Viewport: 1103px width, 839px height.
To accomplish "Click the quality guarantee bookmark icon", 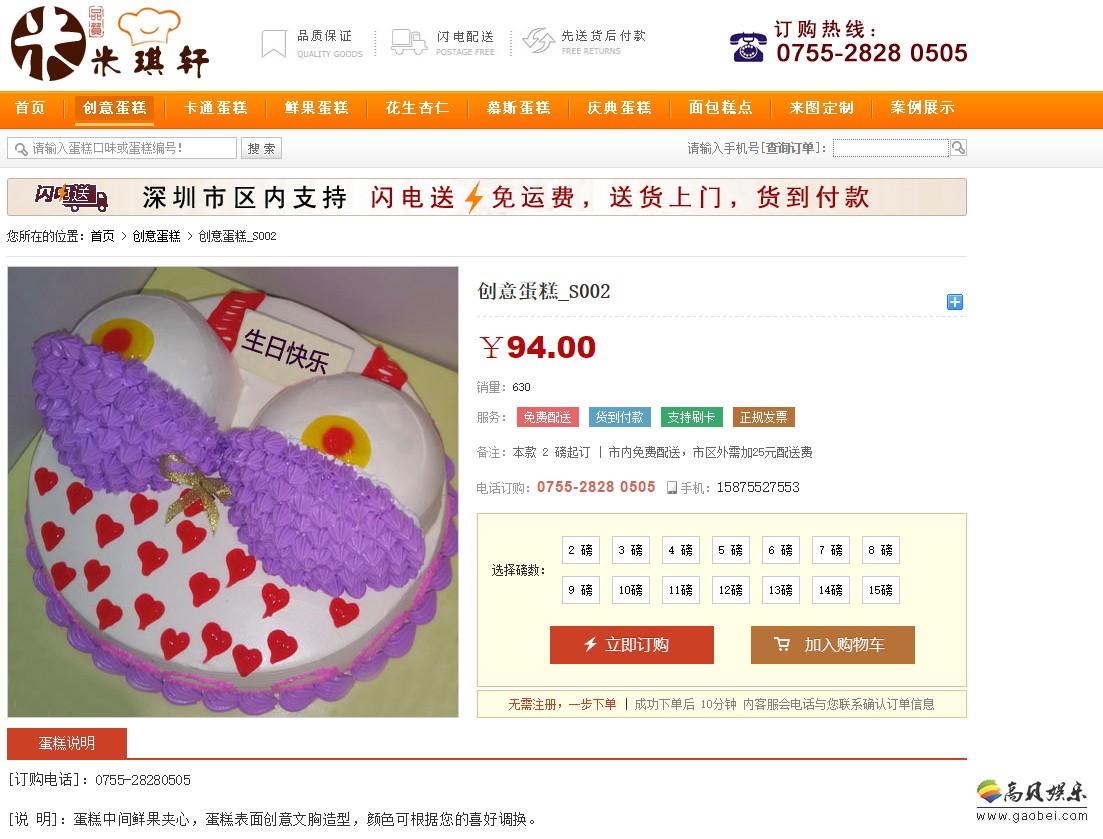I will (x=274, y=44).
